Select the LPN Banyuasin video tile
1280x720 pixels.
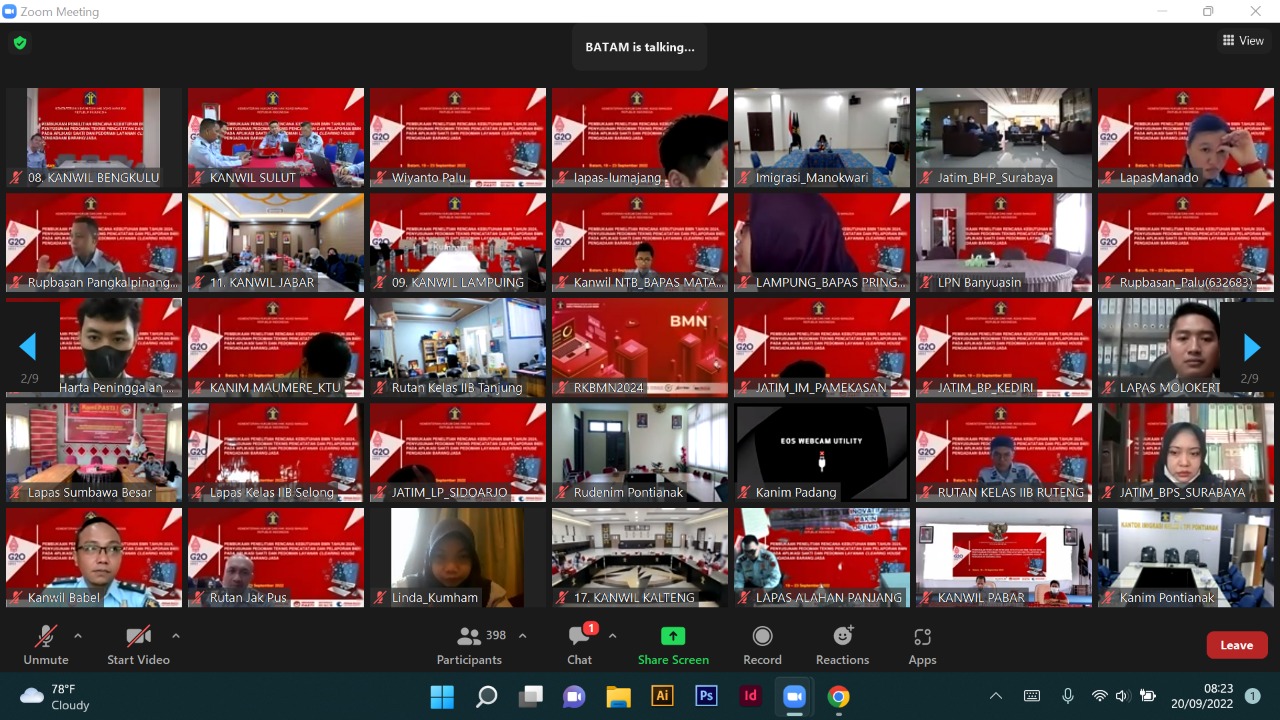point(1004,242)
